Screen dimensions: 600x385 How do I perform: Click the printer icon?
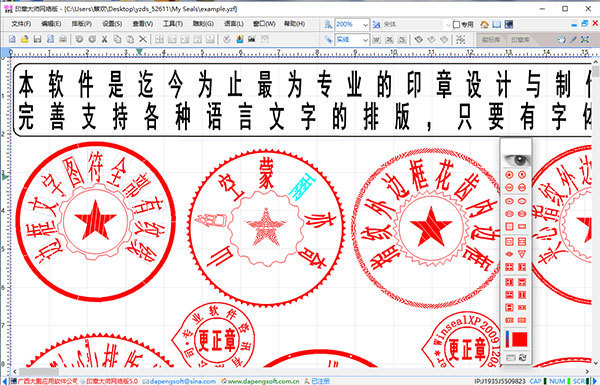[x=63, y=39]
